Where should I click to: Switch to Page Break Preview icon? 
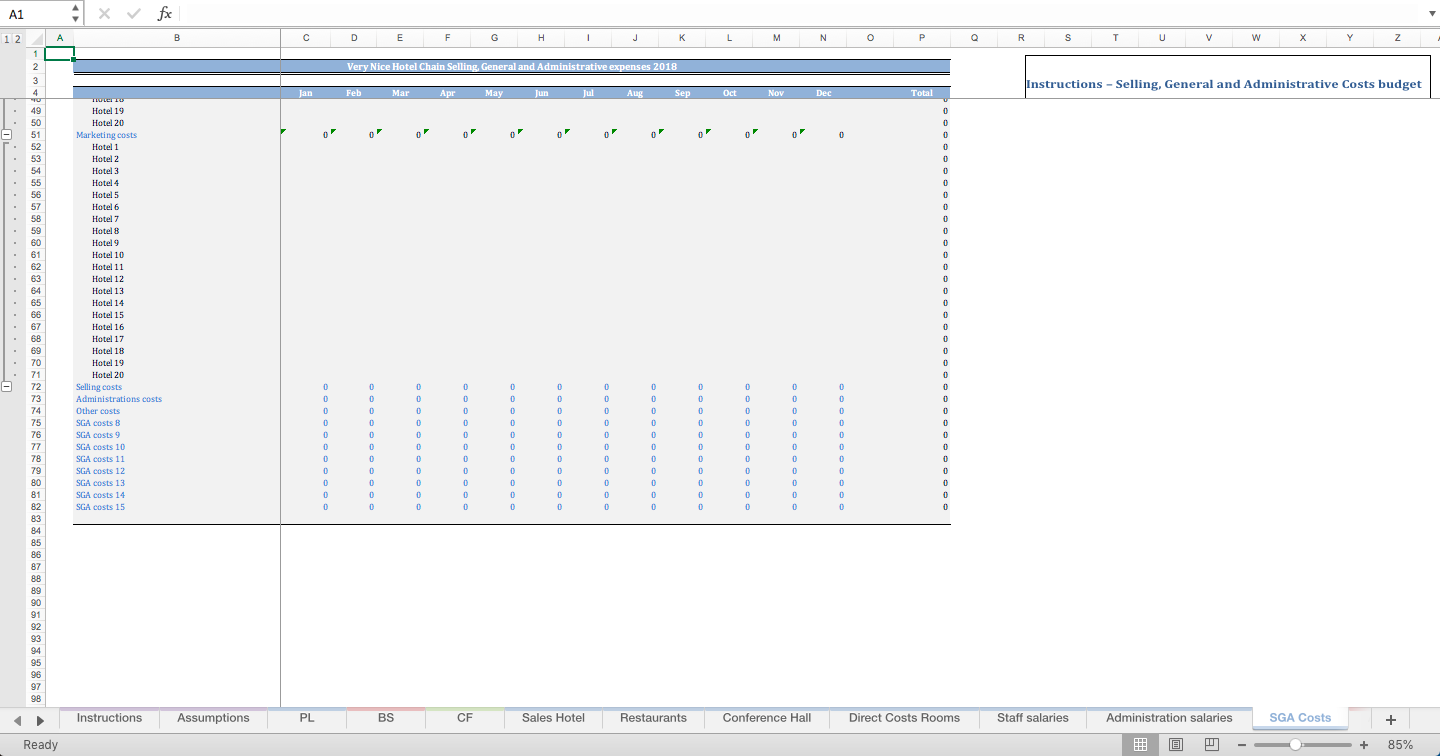pos(1212,745)
